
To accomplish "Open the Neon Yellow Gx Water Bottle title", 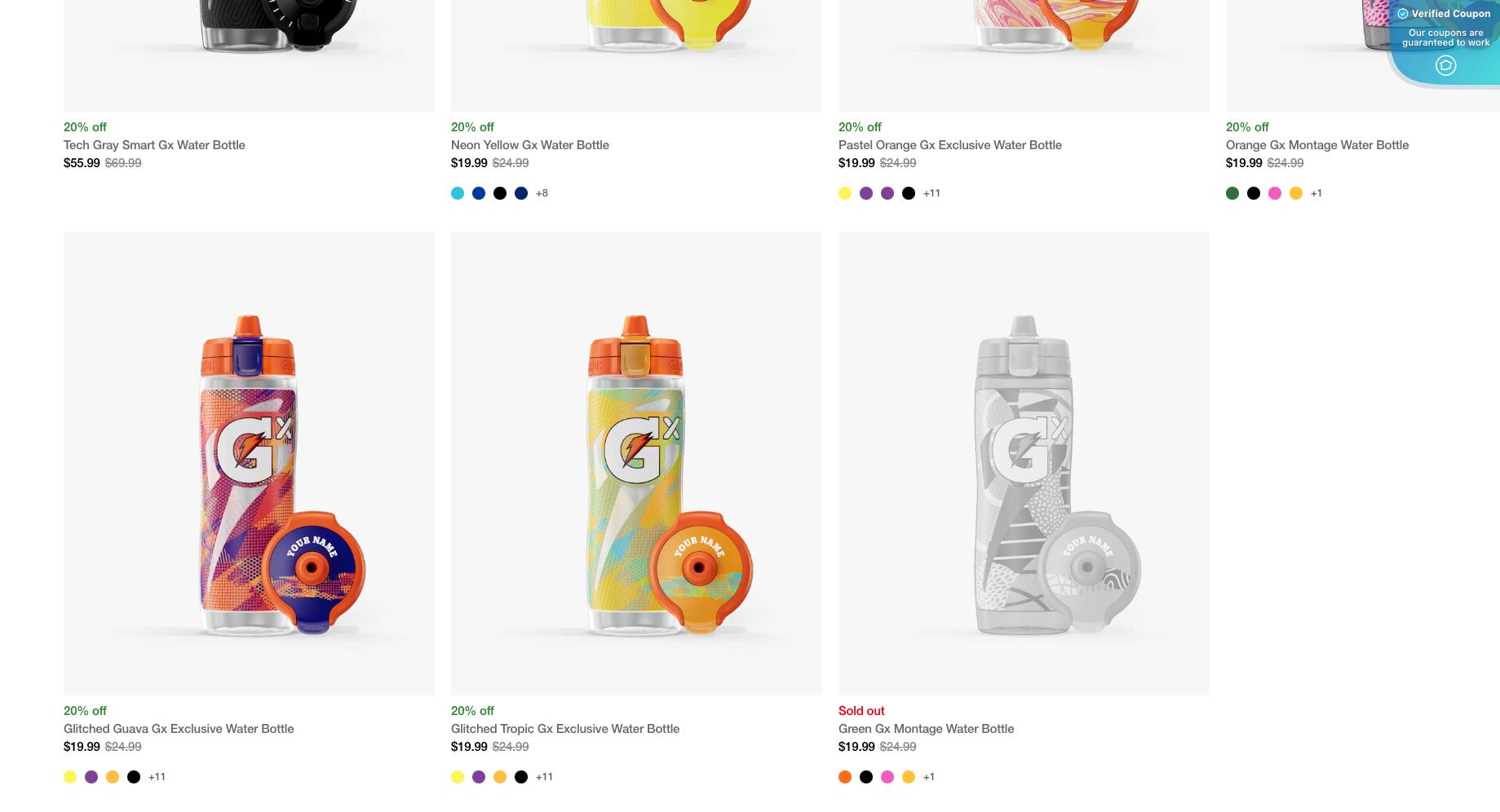I will coord(530,145).
